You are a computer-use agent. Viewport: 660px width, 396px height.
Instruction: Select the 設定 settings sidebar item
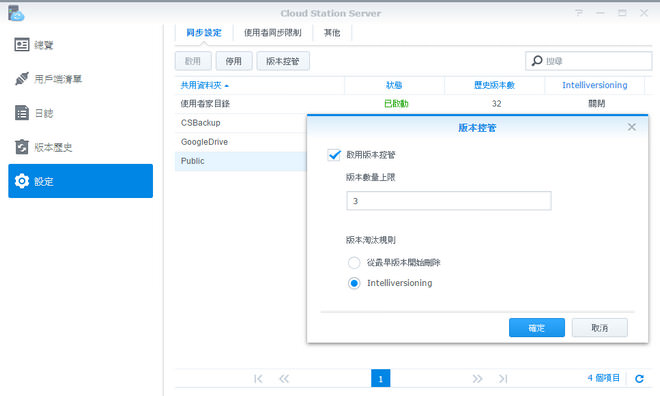coord(80,181)
